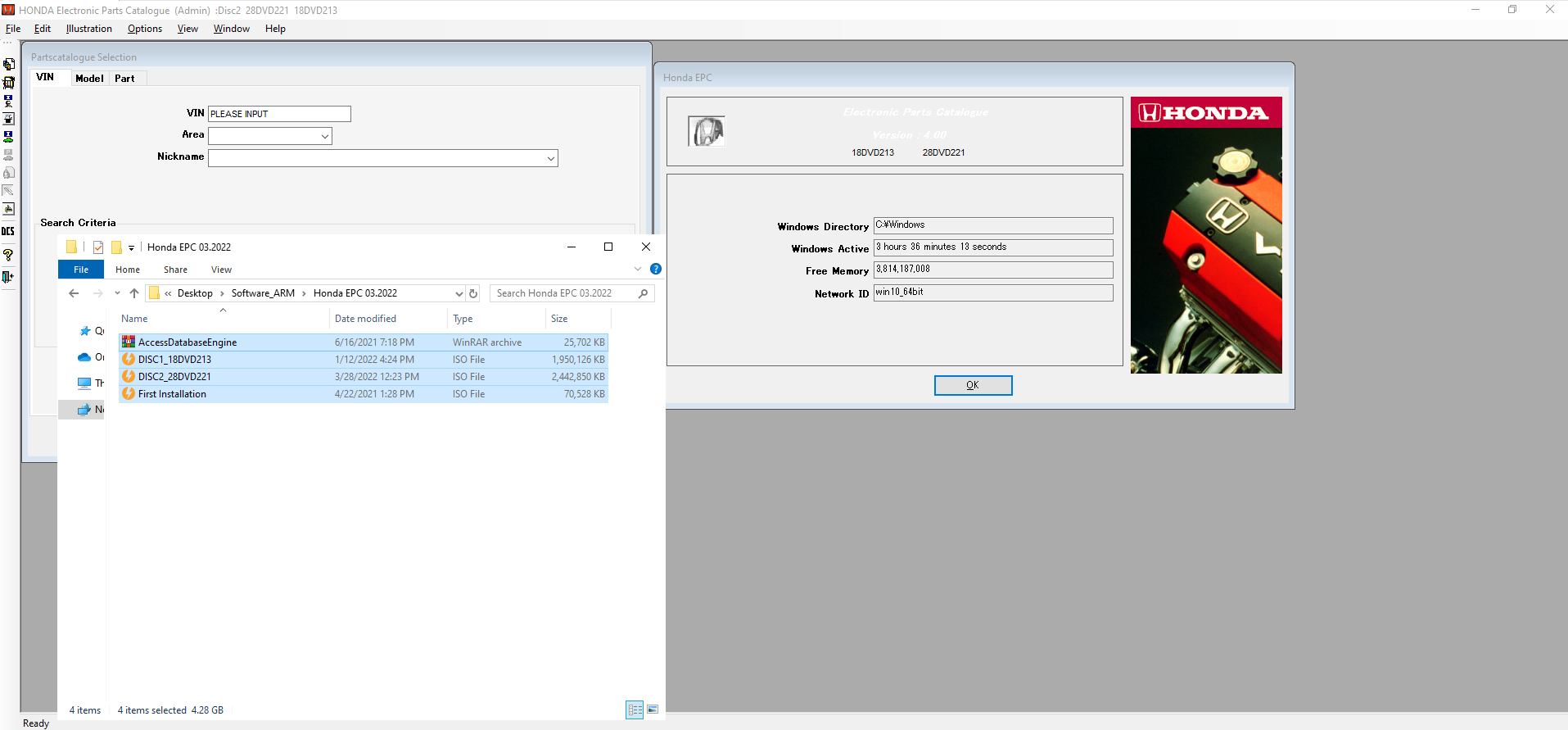Image resolution: width=1568 pixels, height=730 pixels.
Task: Open Explorer Home ribbon tab
Action: pos(128,270)
